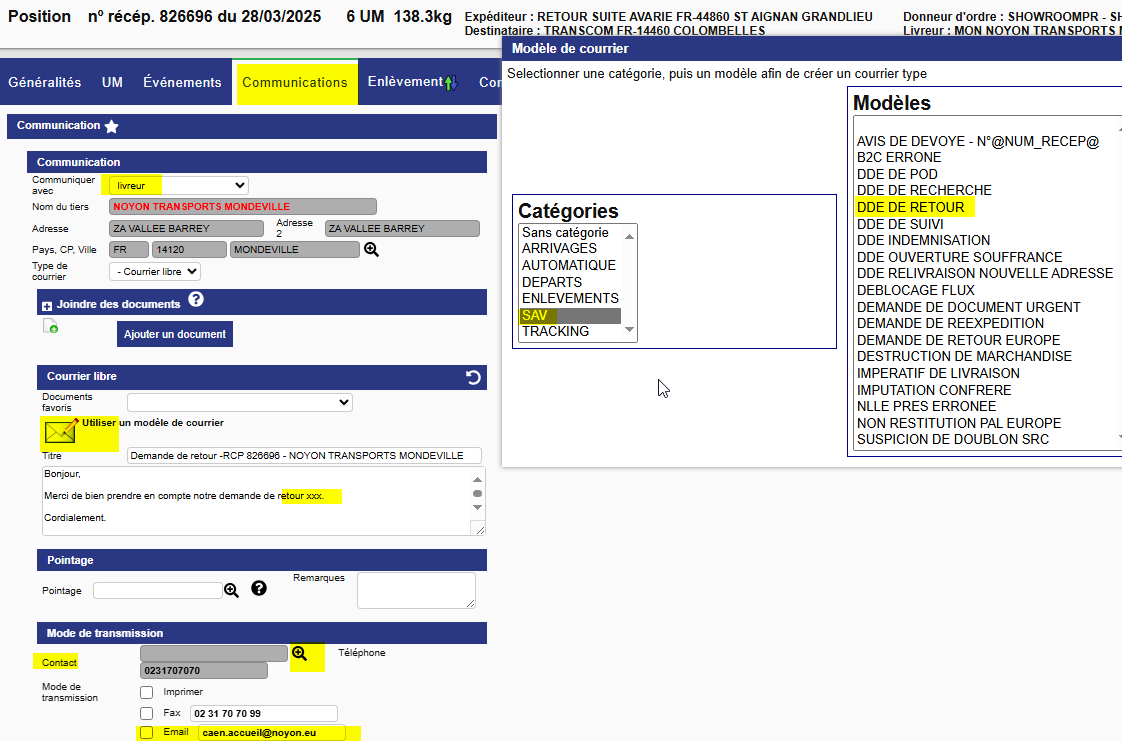1122x741 pixels.
Task: Choose AVIS DE DEVOYE model
Action: click(977, 142)
